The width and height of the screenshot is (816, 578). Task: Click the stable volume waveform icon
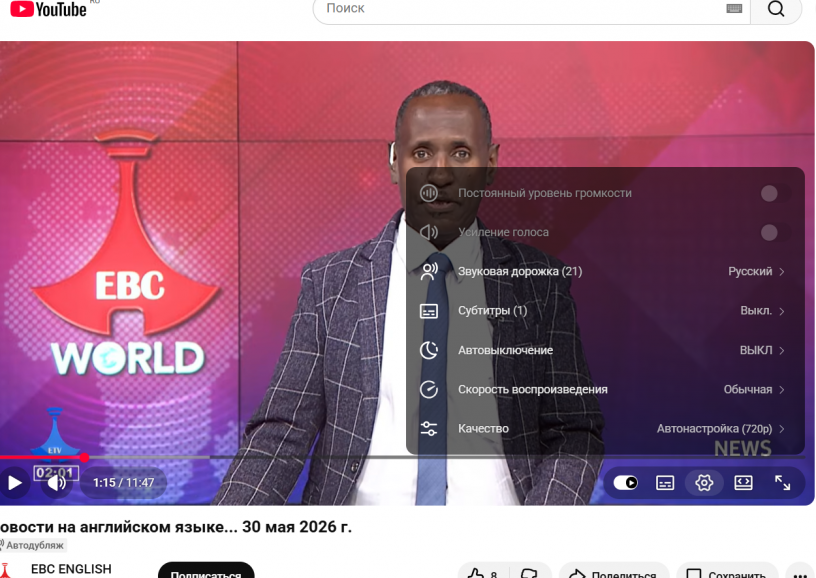[x=429, y=193]
